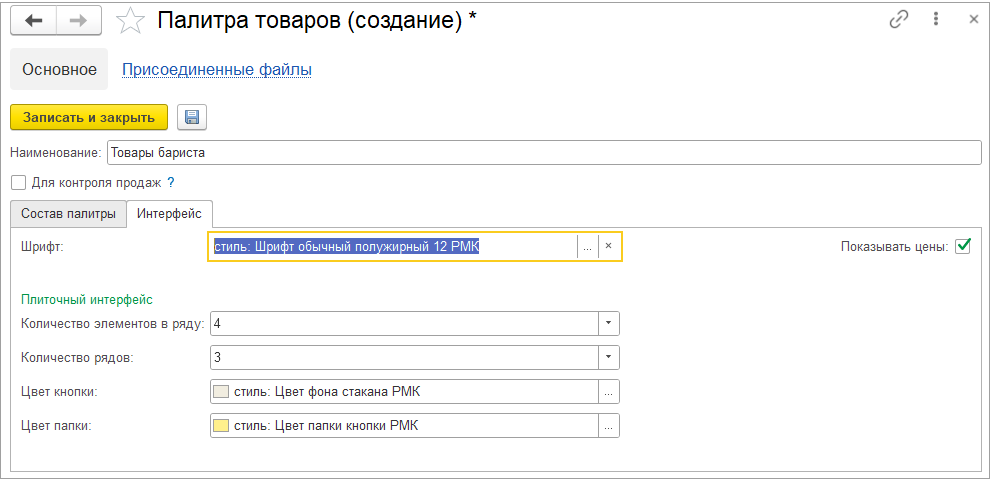Copy link using the chain icon

click(898, 20)
